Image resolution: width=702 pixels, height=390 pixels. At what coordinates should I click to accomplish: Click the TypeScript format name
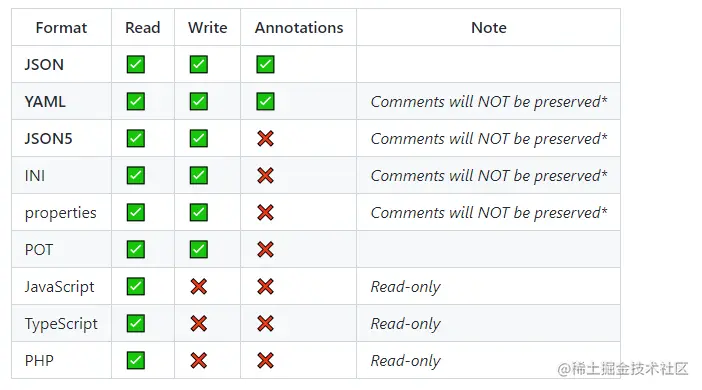(61, 324)
